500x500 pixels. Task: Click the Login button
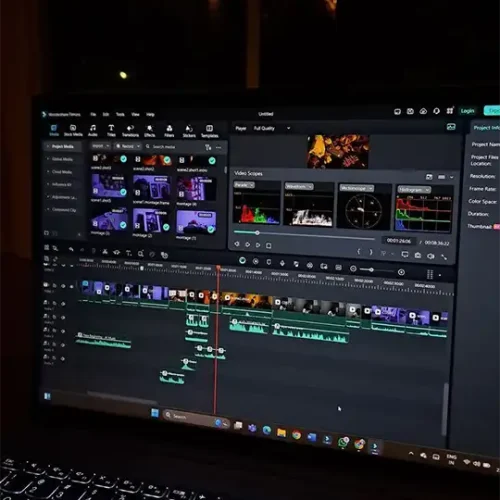point(467,111)
